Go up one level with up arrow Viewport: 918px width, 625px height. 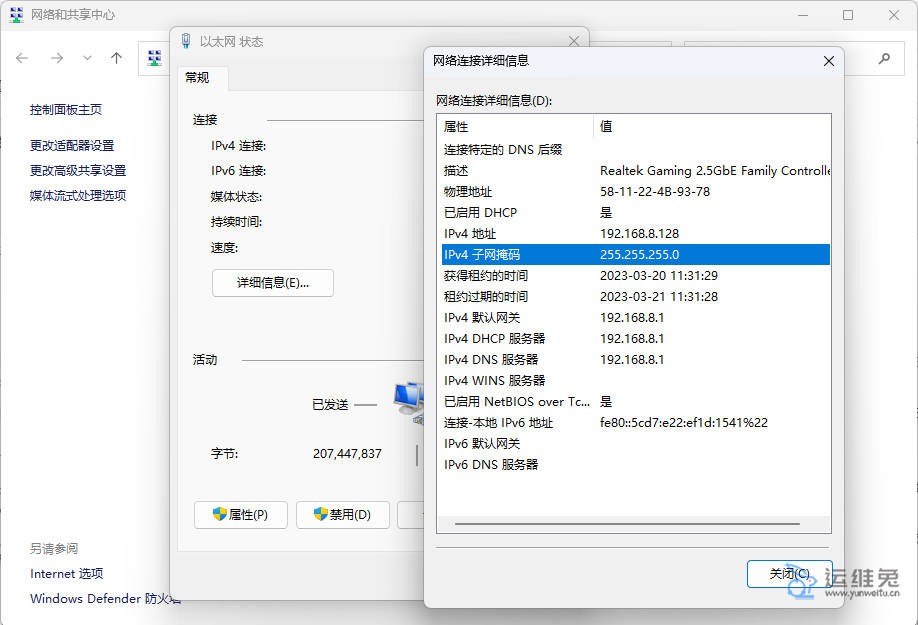pyautogui.click(x=116, y=58)
